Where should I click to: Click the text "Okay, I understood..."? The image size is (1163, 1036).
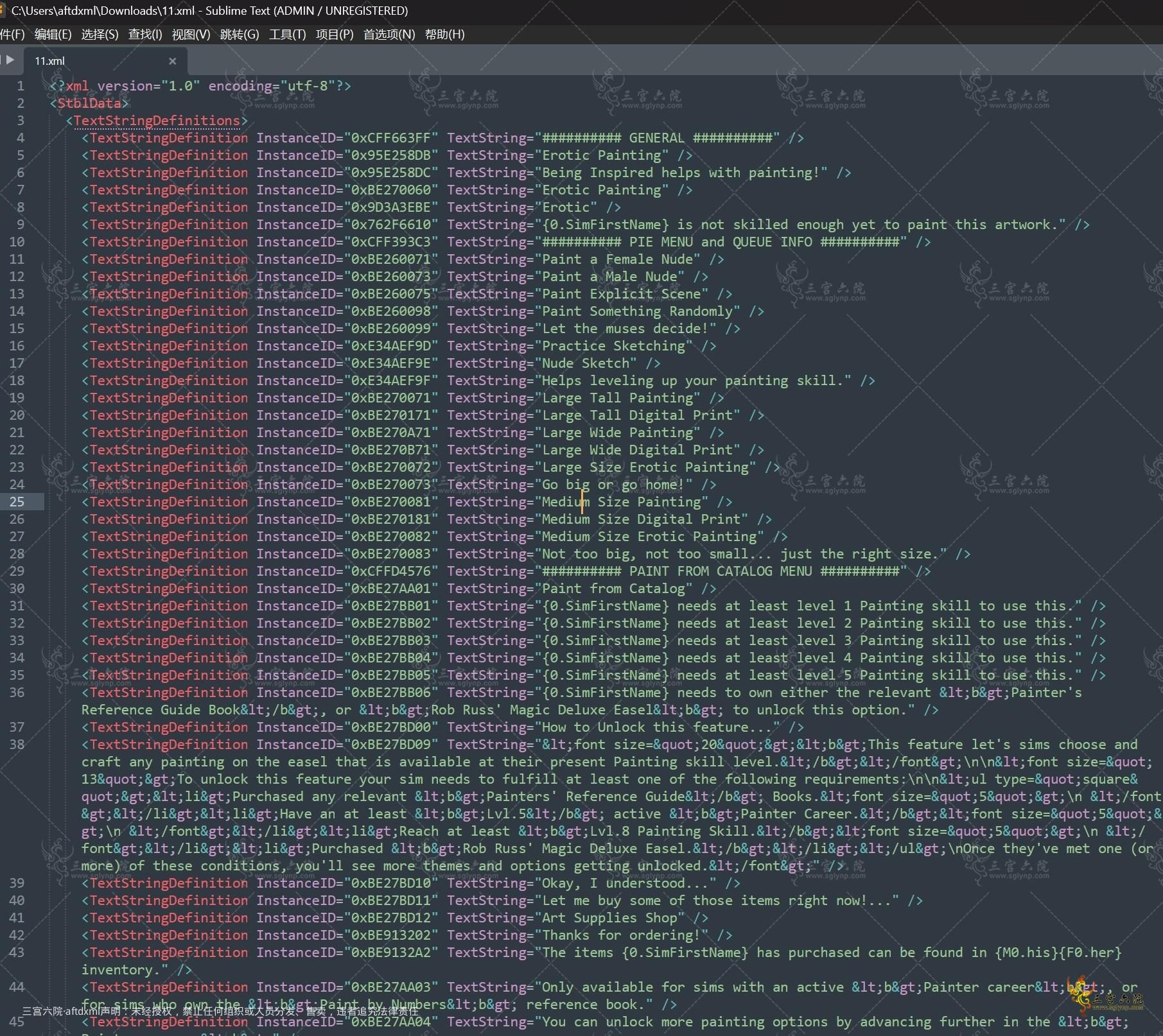click(625, 883)
